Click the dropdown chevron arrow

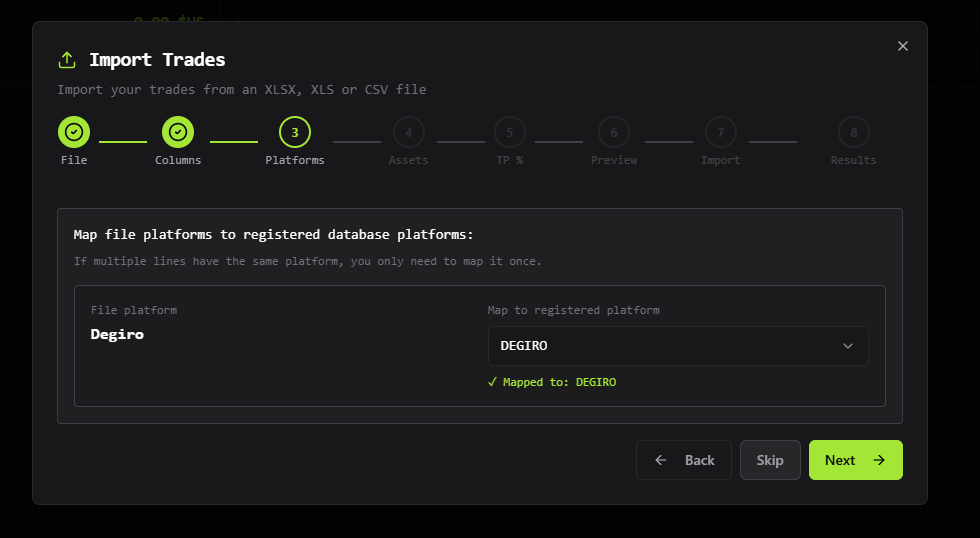coord(848,346)
